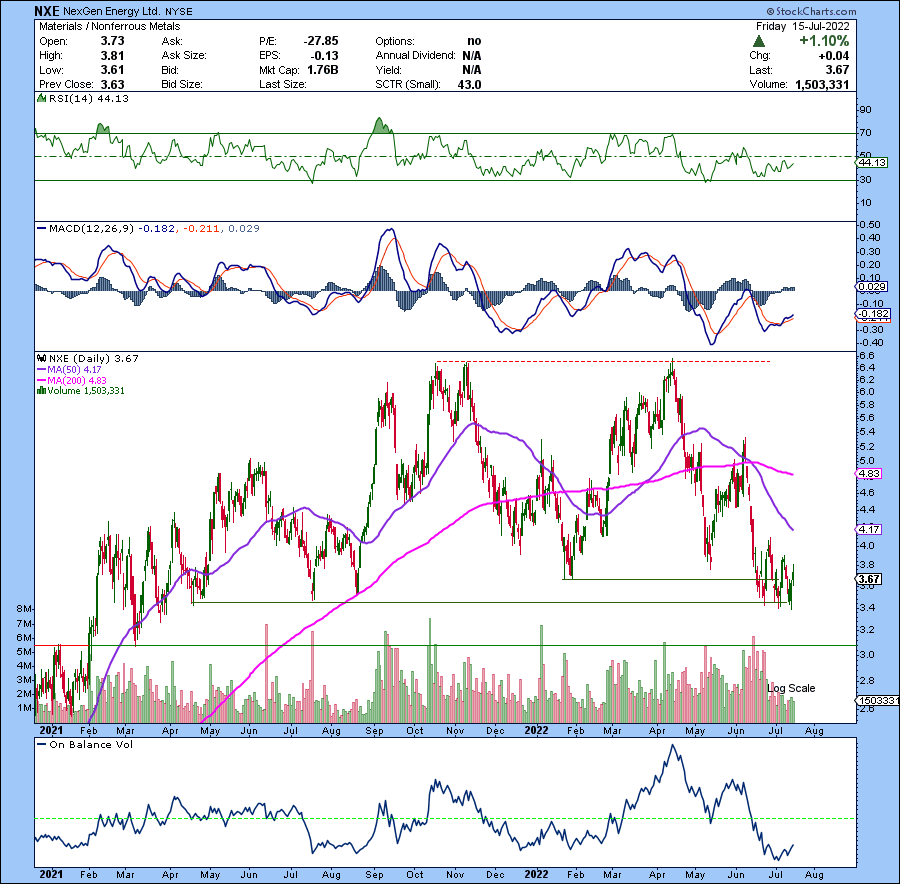The image size is (900, 884).
Task: Click the On Balance Vol indicator label
Action: [x=91, y=745]
